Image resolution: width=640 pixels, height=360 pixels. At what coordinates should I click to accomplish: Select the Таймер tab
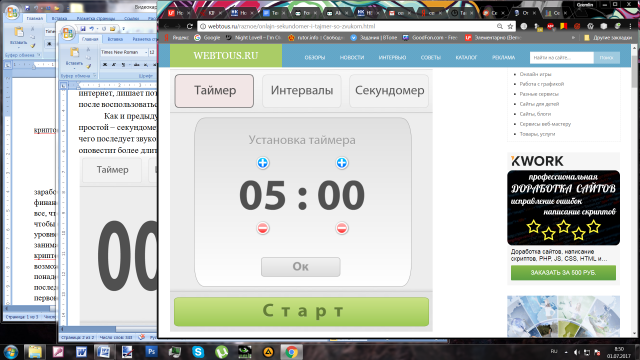coord(214,91)
